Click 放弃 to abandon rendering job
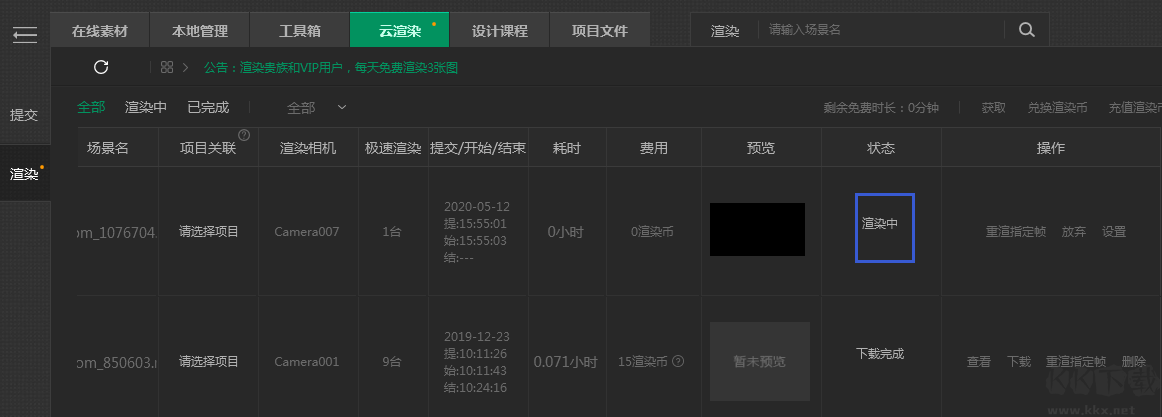The image size is (1162, 417). click(1074, 231)
